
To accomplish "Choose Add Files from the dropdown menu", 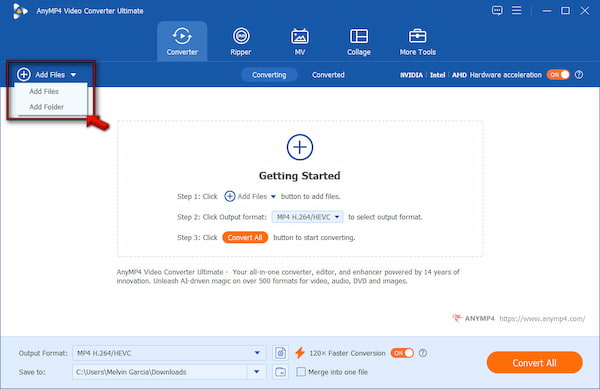I will point(44,91).
